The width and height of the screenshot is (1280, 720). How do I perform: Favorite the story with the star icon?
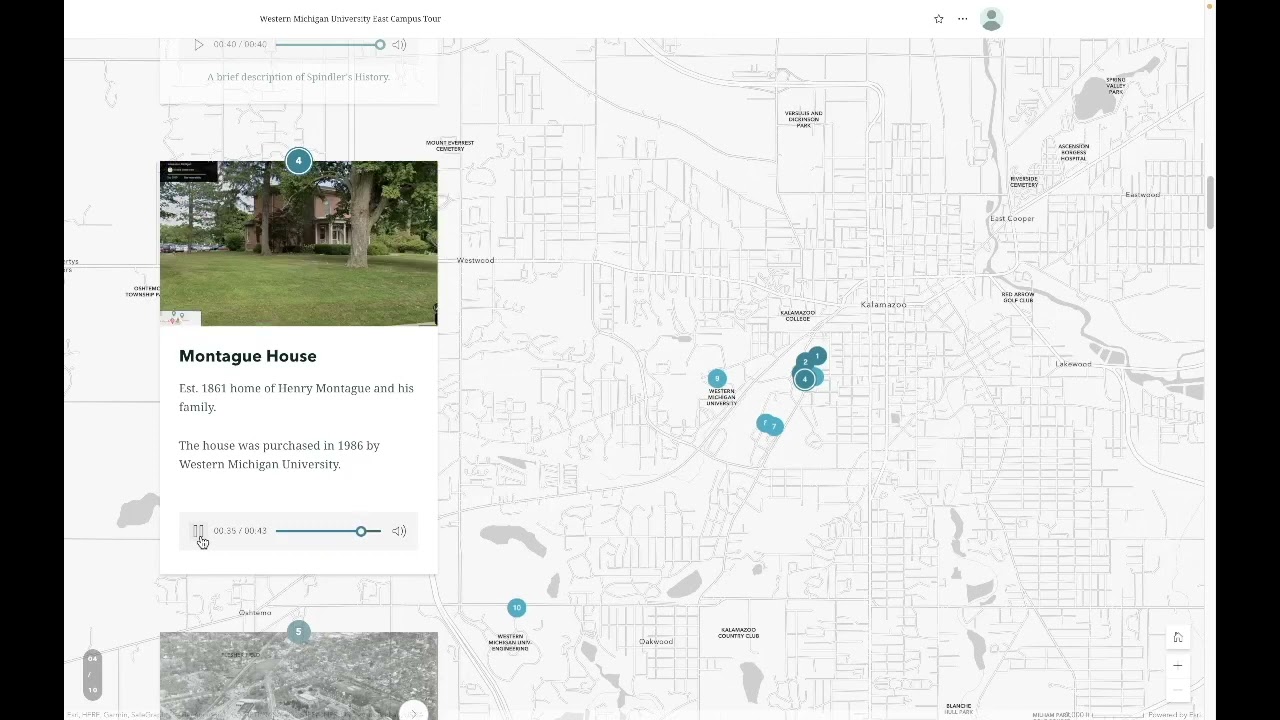pyautogui.click(x=938, y=19)
